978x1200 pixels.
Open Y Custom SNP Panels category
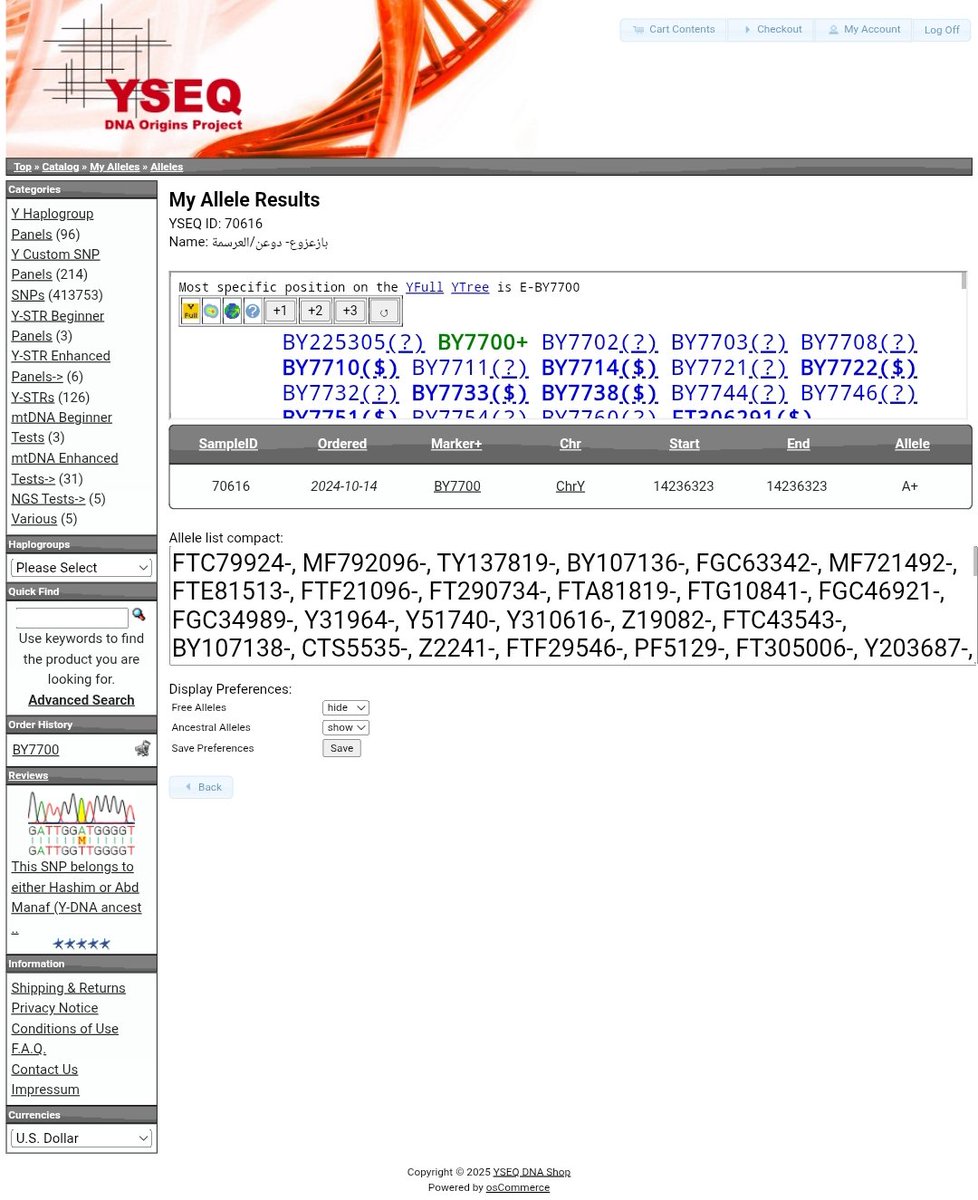[x=55, y=264]
